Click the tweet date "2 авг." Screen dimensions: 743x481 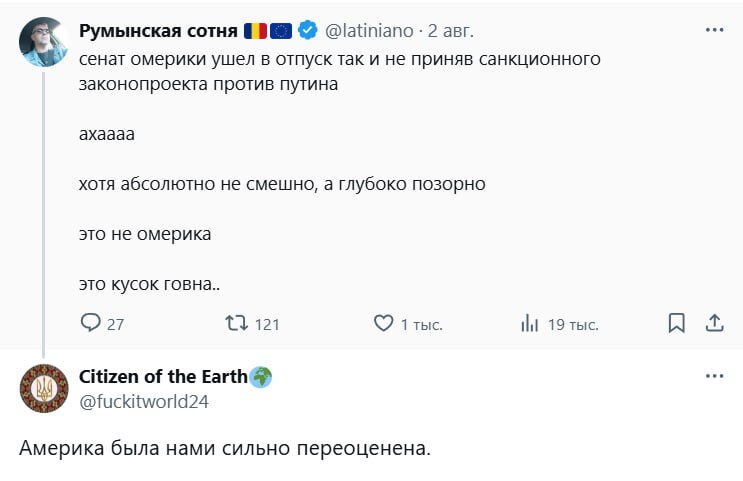tap(448, 30)
